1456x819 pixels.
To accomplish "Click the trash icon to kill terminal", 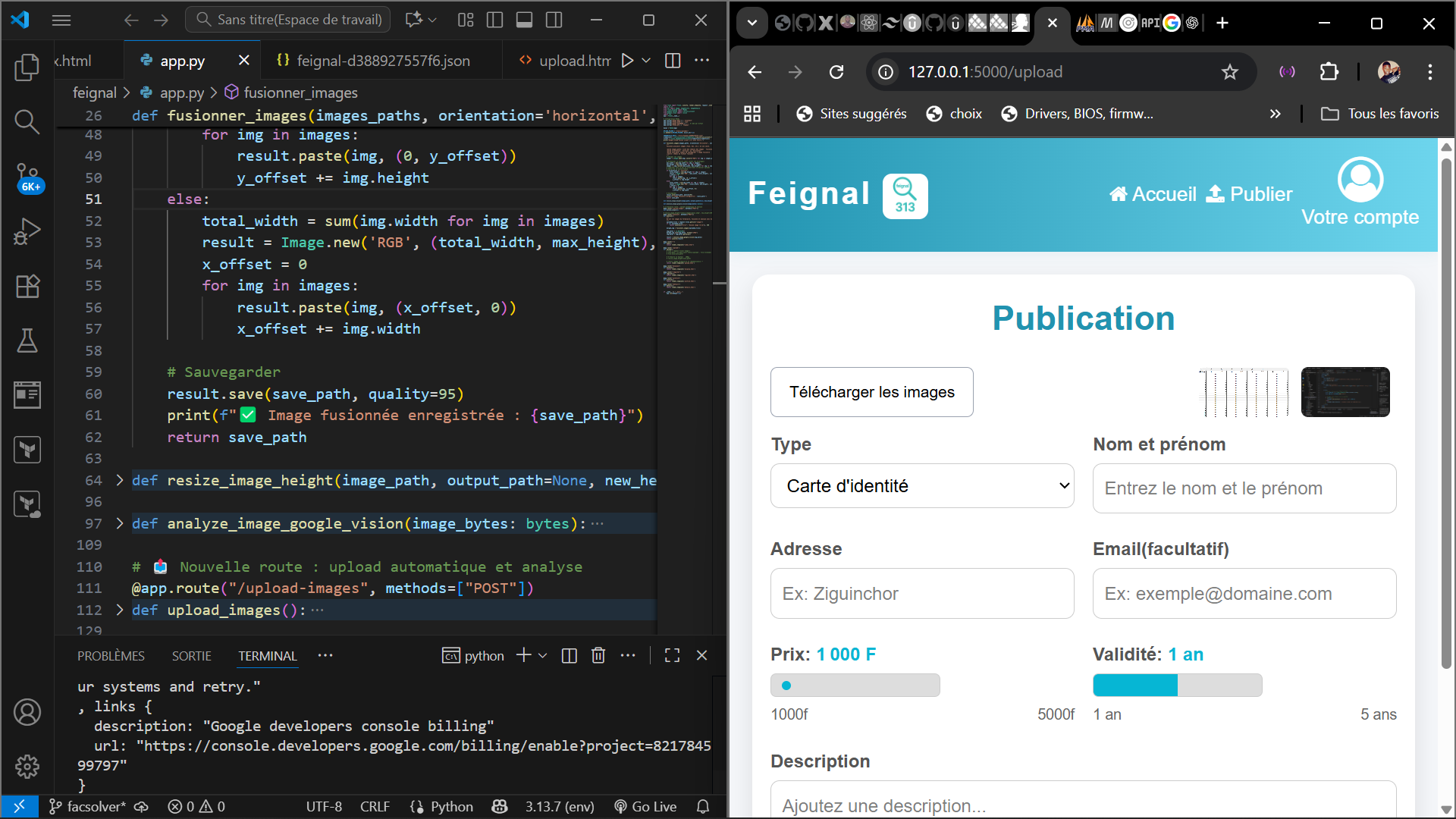I will pos(598,655).
